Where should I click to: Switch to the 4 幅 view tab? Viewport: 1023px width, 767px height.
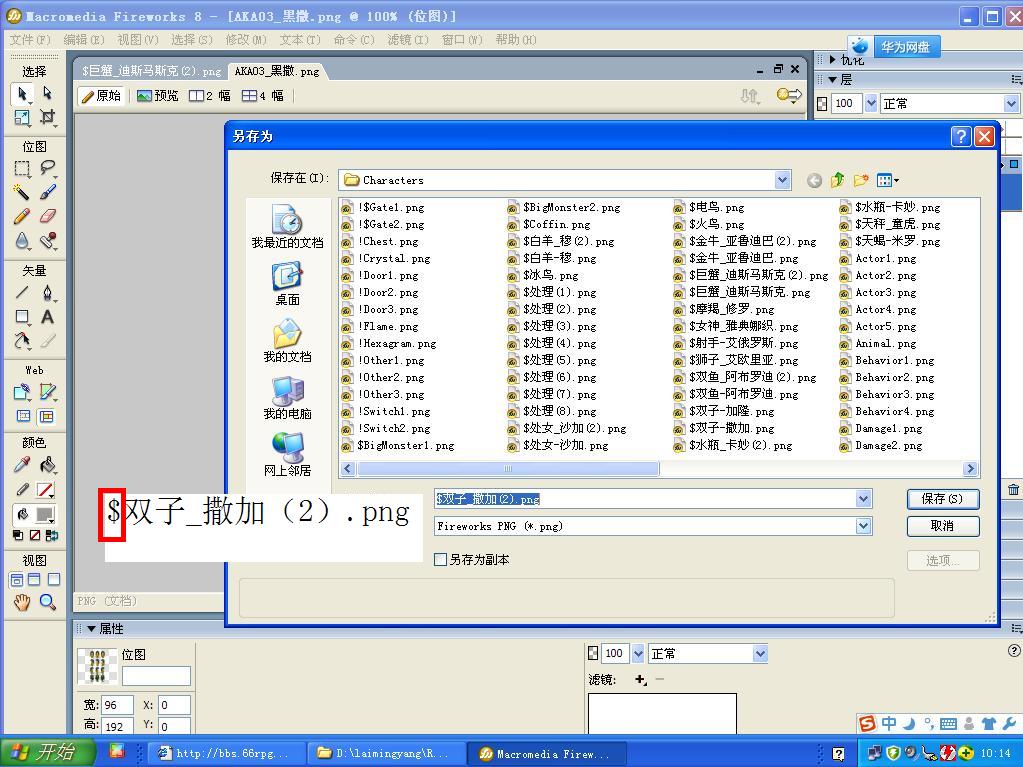(x=262, y=96)
